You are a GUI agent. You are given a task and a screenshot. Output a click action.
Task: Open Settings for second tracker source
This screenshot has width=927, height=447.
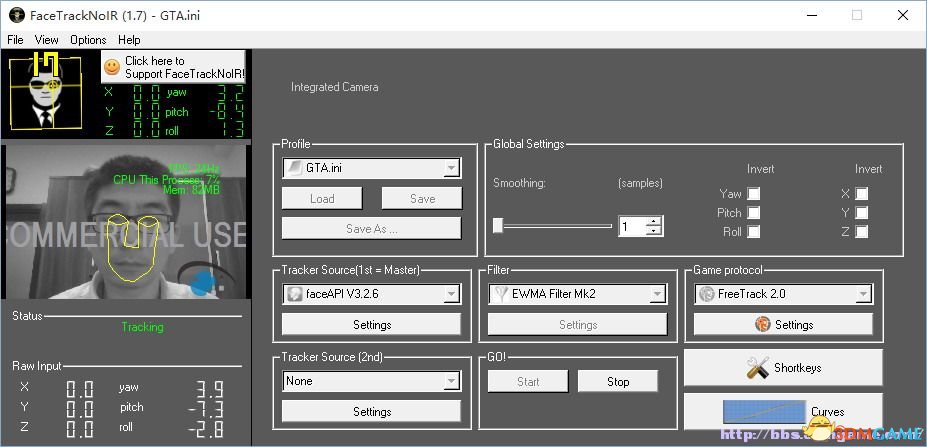371,412
